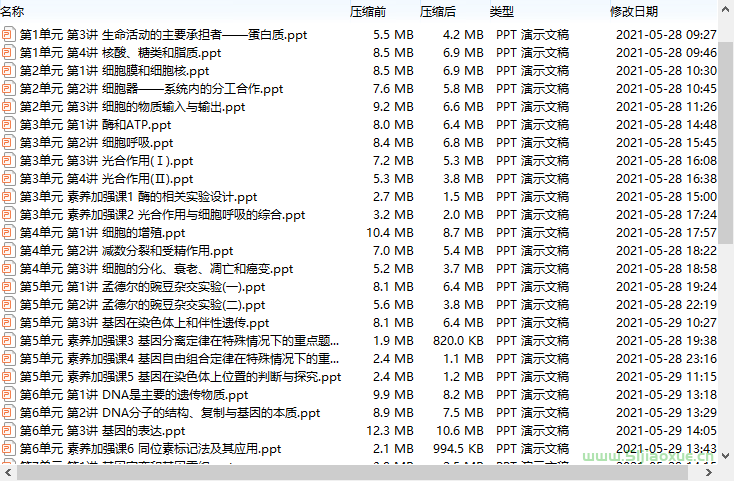734x481 pixels.
Task: Click icon of 第4单元 第2讲 减数分裂和受精作用.ppt
Action: click(x=8, y=251)
